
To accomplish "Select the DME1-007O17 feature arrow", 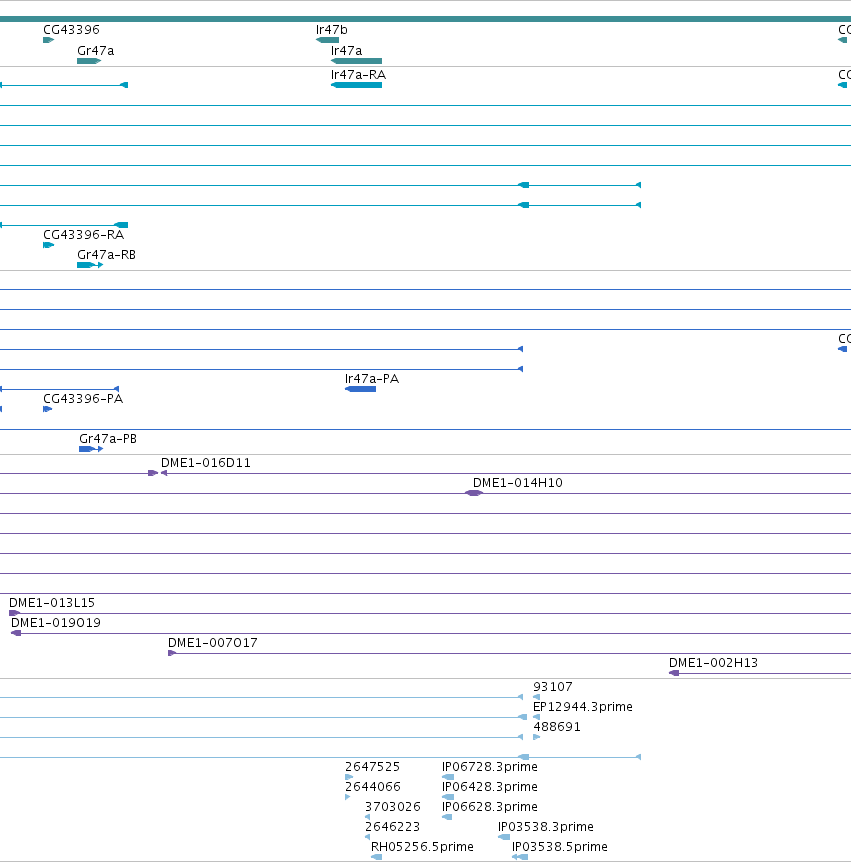I will [x=172, y=653].
